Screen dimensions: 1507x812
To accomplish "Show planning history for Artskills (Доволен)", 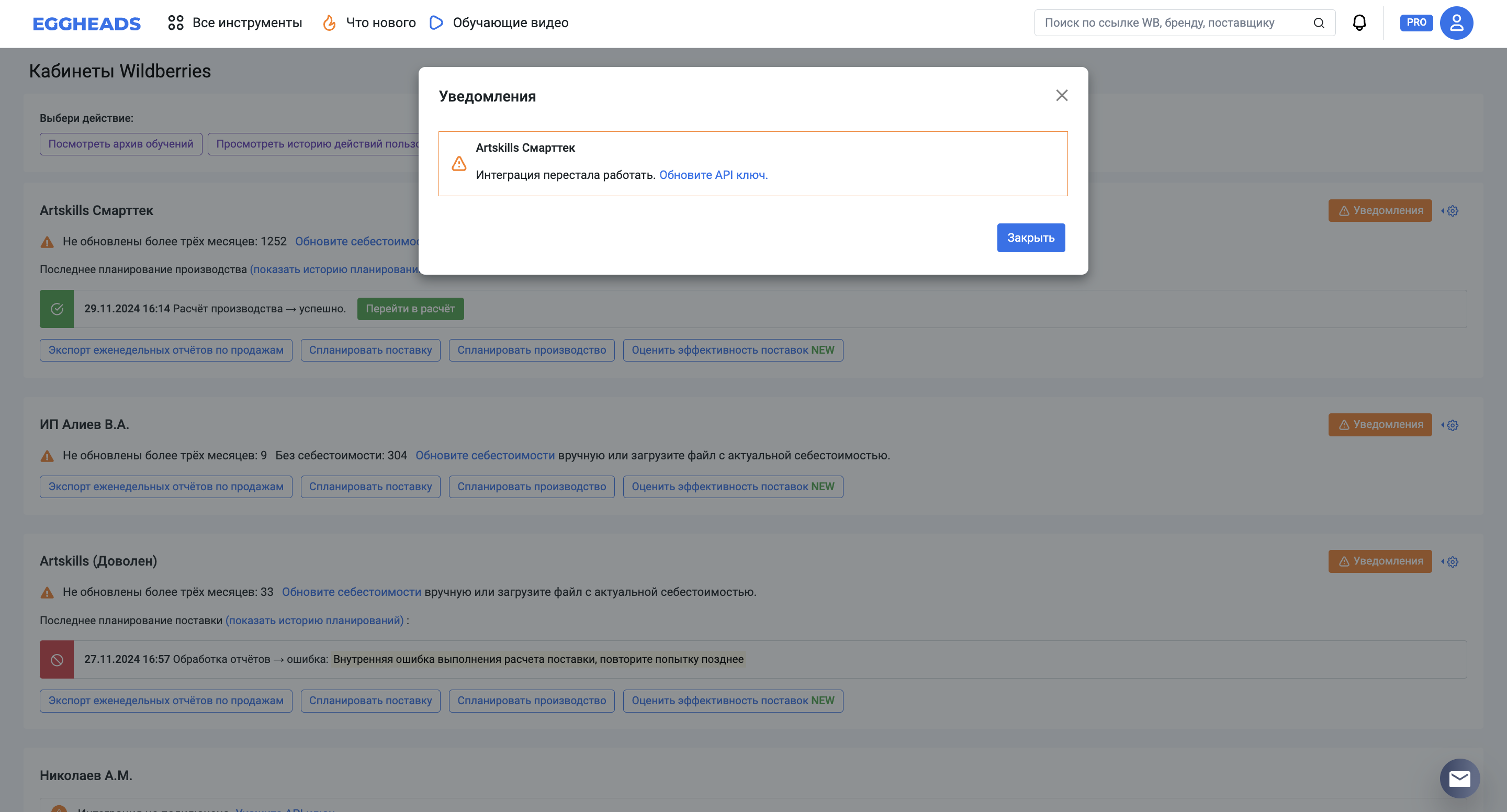I will pos(314,620).
